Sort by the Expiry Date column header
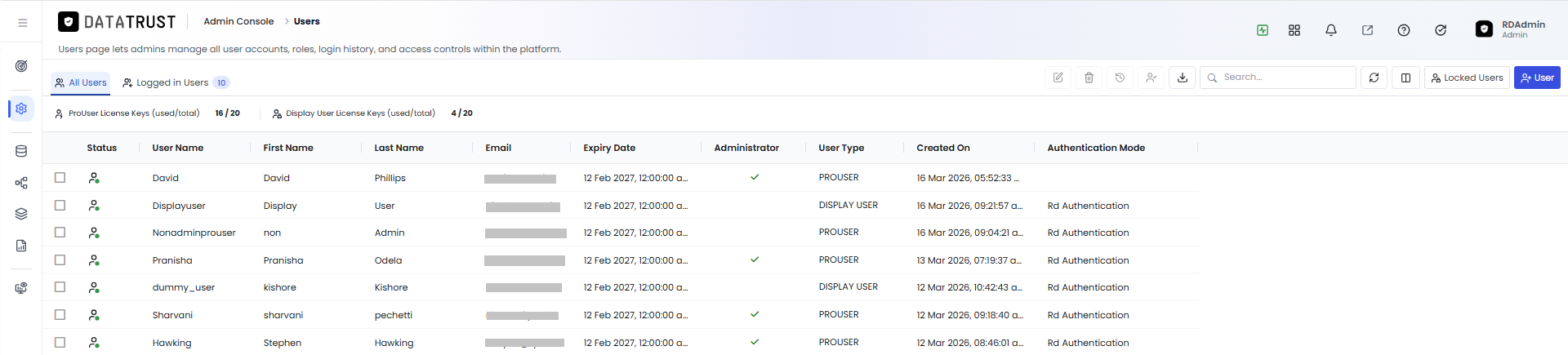Viewport: 1568px width, 355px height. pyautogui.click(x=609, y=148)
